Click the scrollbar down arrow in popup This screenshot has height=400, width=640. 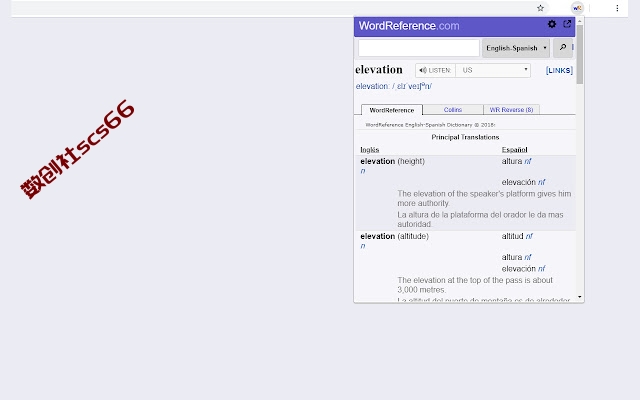(x=580, y=297)
